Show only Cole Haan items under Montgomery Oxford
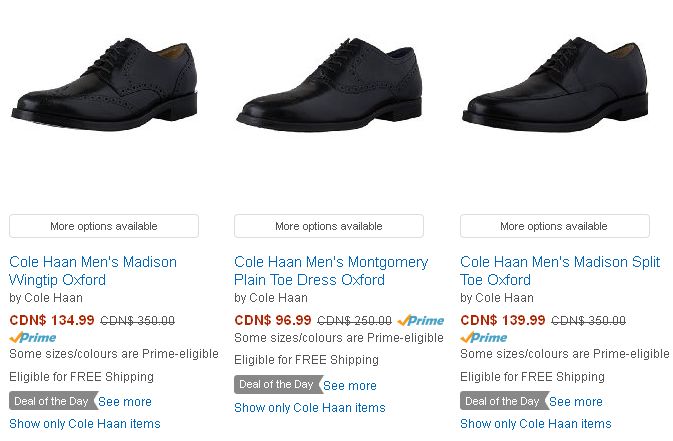Viewport: 673px width, 441px height. click(x=310, y=408)
